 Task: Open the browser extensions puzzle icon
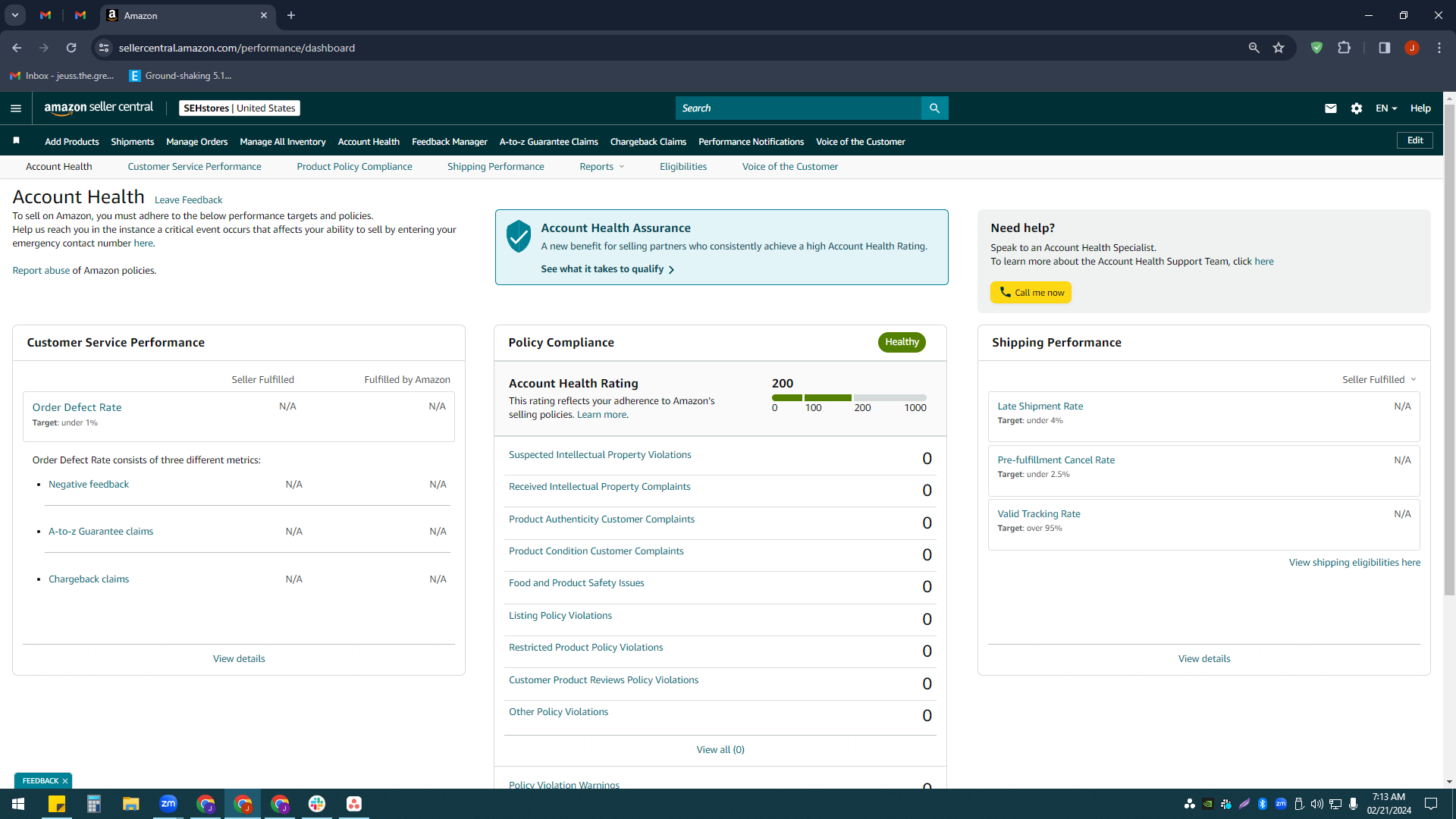pyautogui.click(x=1344, y=48)
